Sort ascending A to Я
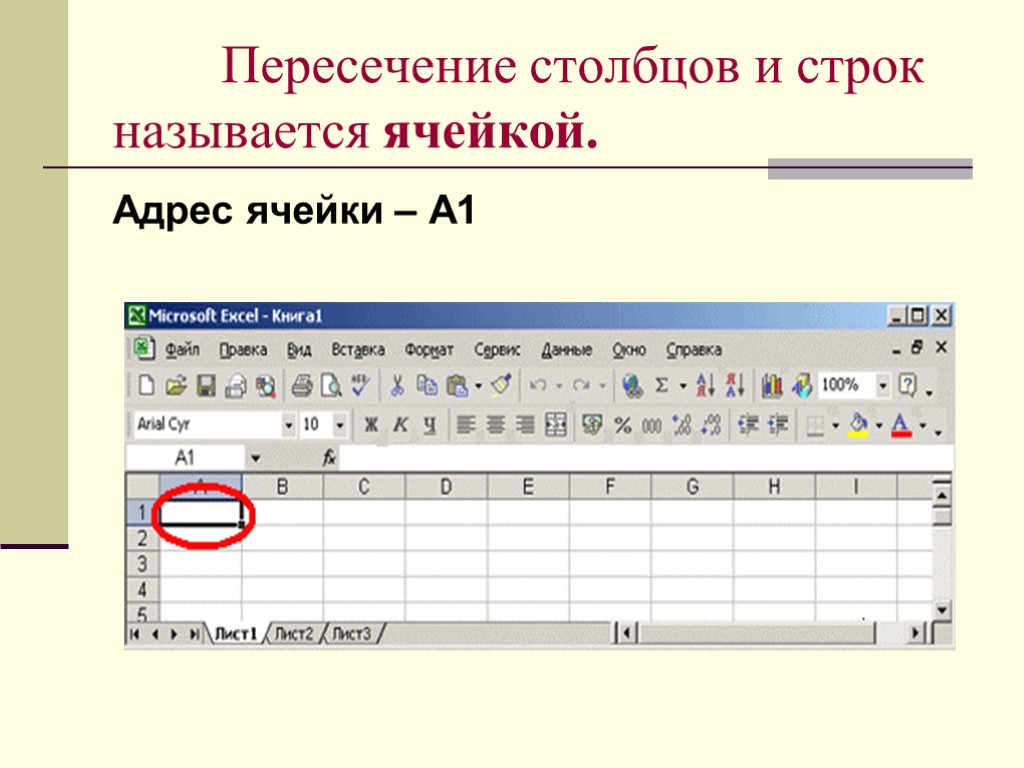1024x768 pixels. tap(705, 385)
